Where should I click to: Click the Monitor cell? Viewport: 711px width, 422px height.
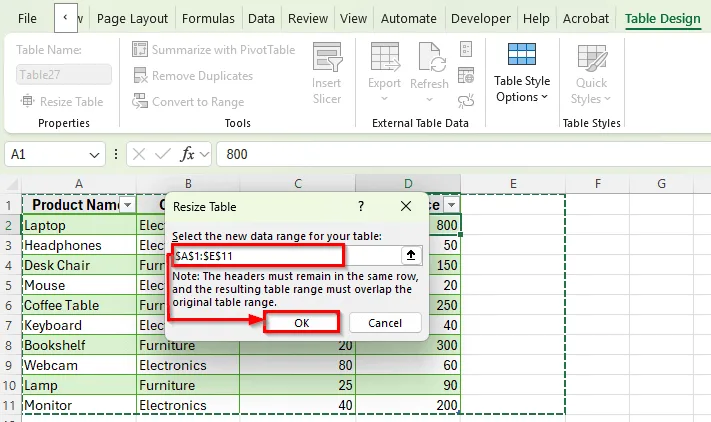(79, 405)
